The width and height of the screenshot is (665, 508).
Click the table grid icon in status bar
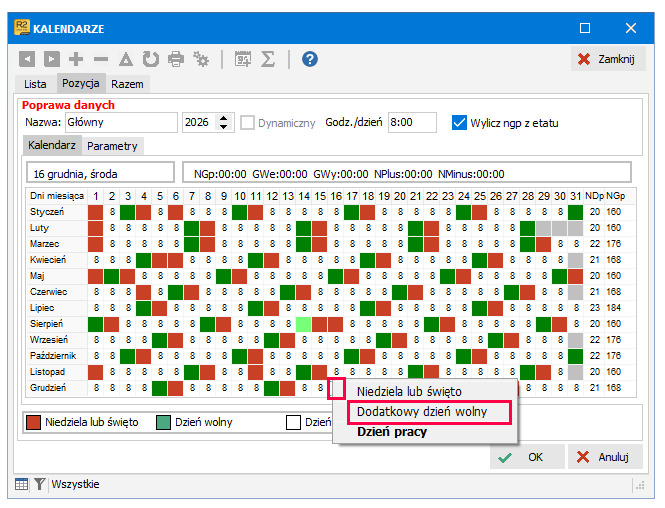click(21, 484)
